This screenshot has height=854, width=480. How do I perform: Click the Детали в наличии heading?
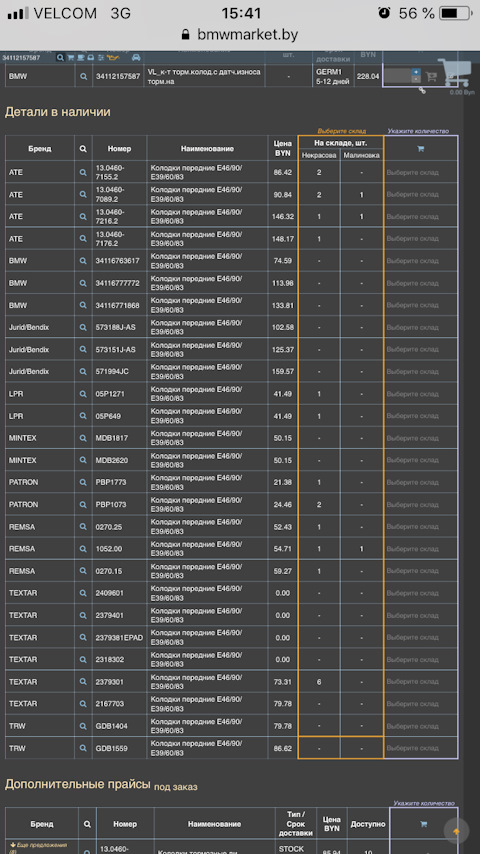pyautogui.click(x=58, y=112)
